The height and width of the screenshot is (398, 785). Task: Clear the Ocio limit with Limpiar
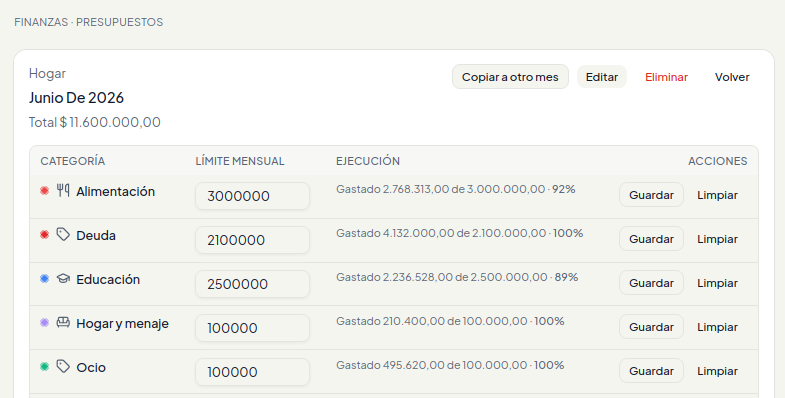tap(717, 371)
